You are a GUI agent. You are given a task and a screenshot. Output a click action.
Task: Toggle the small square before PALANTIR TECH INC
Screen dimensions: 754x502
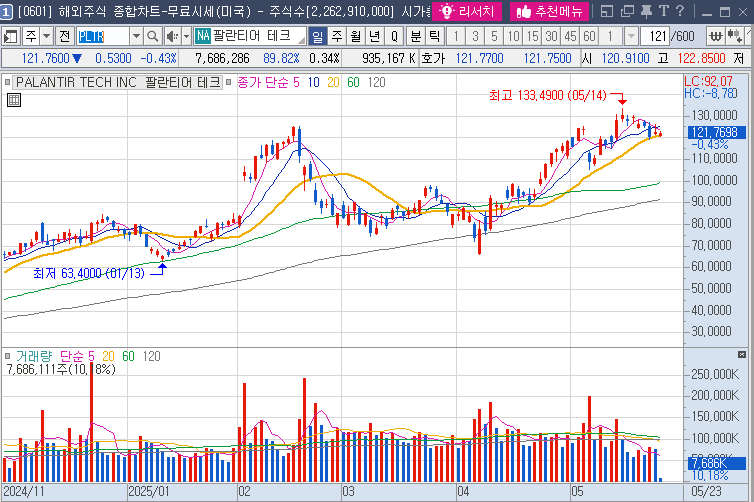(7, 82)
